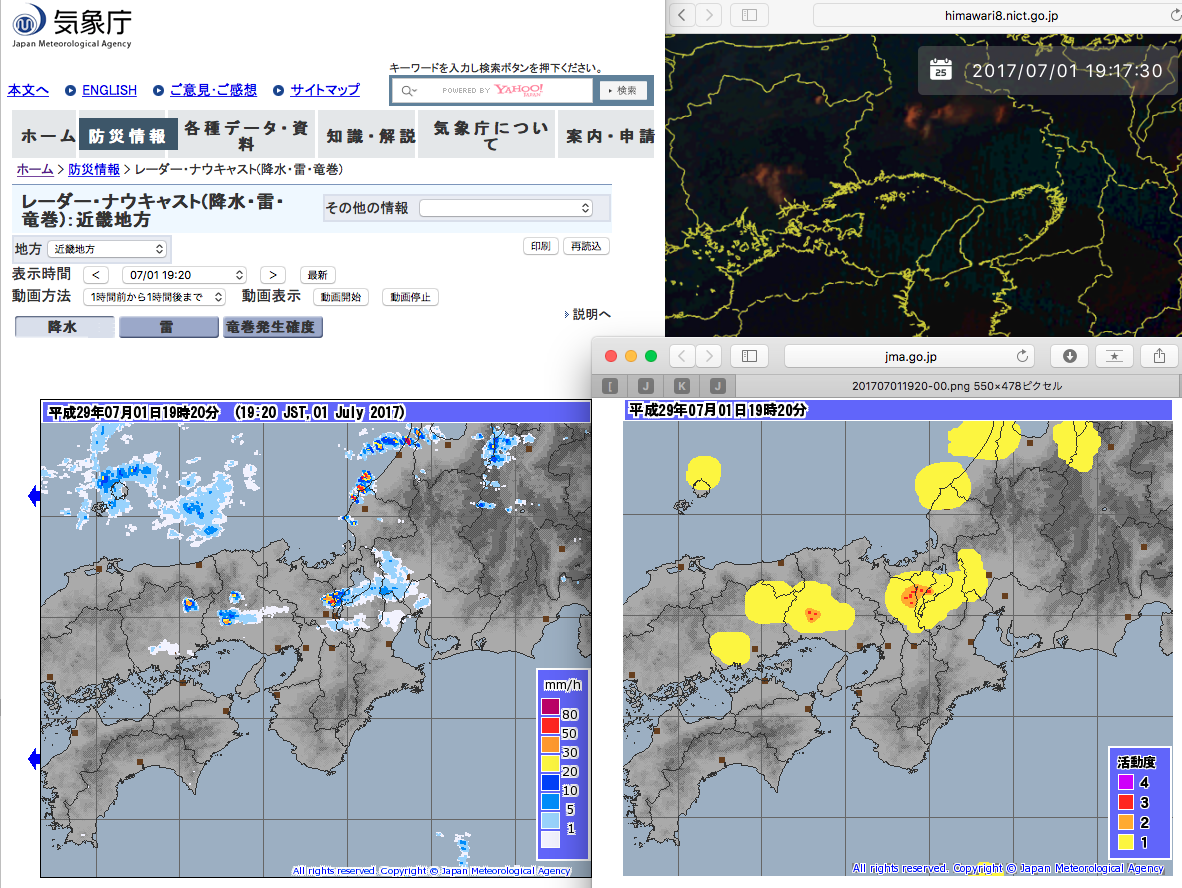
Task: Open the 防災情報 navigation tab
Action: point(128,136)
